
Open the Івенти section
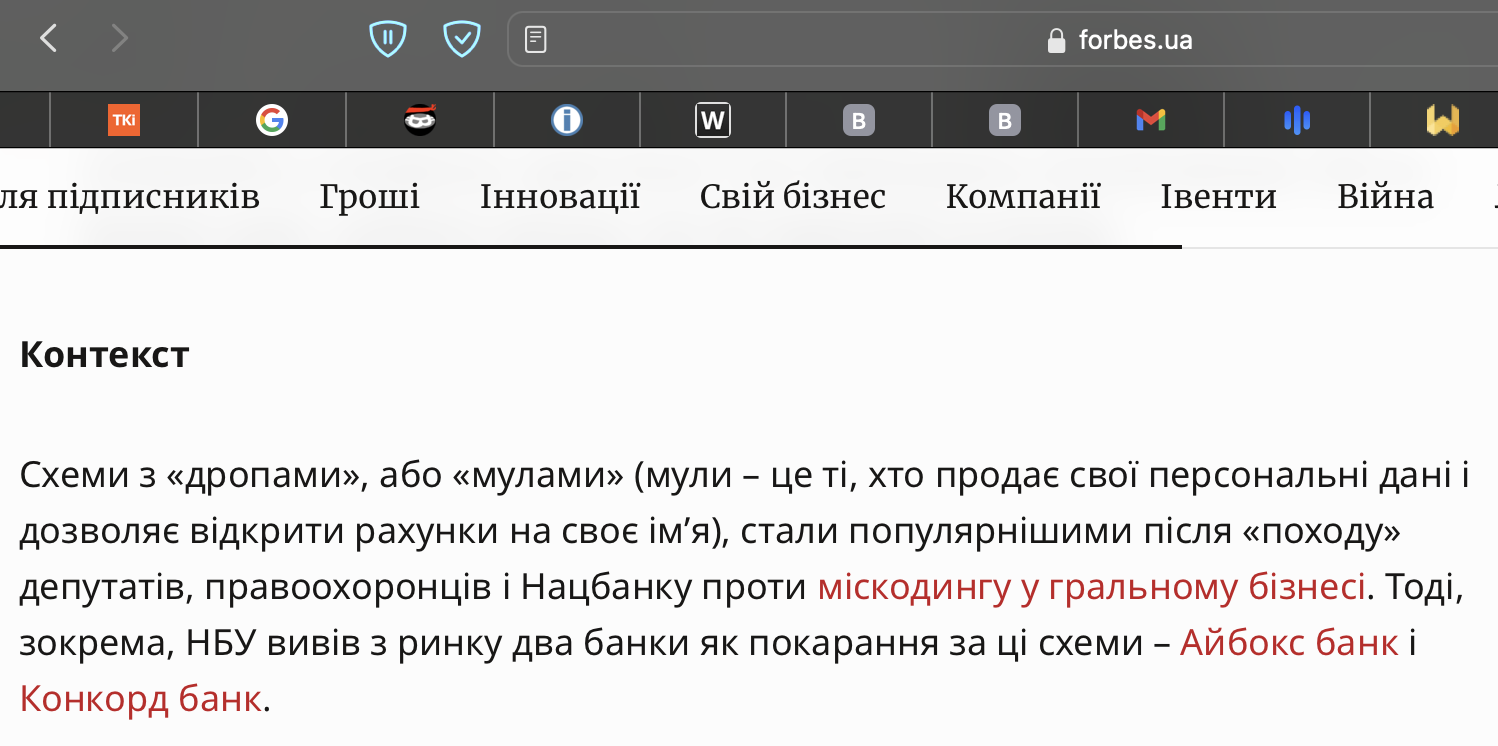[x=1218, y=197]
